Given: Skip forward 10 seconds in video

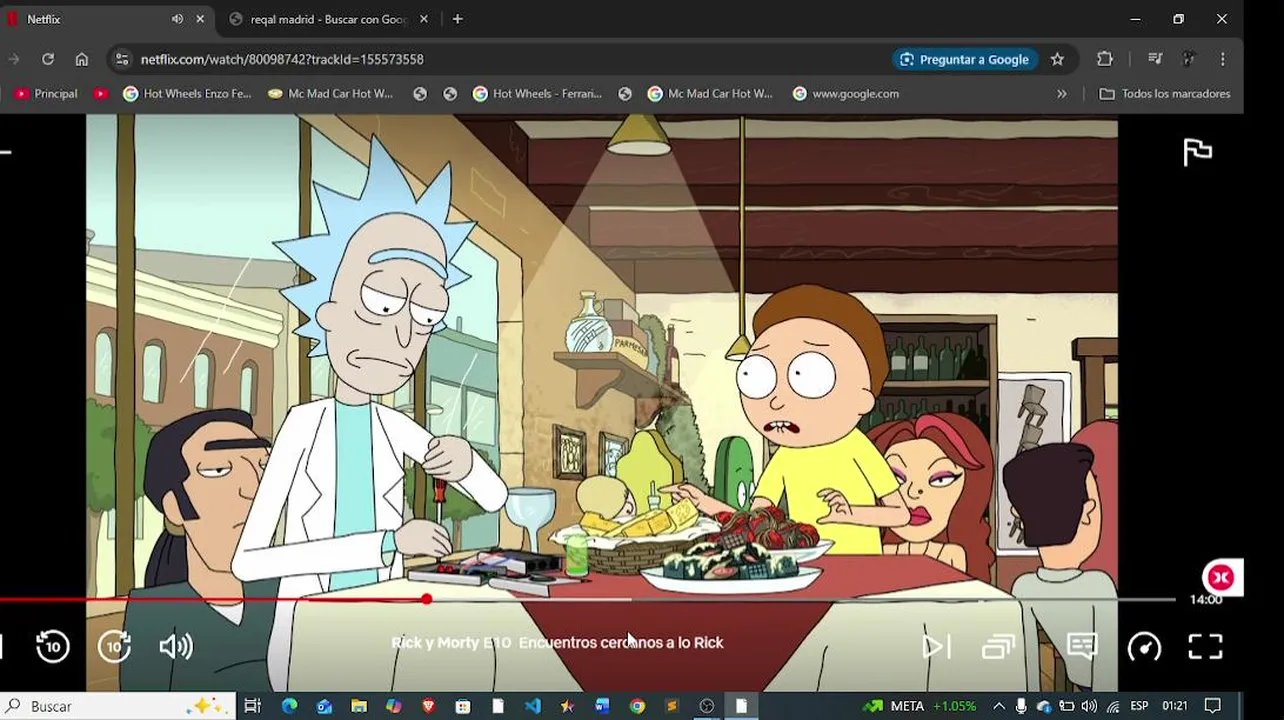Looking at the screenshot, I should (114, 646).
